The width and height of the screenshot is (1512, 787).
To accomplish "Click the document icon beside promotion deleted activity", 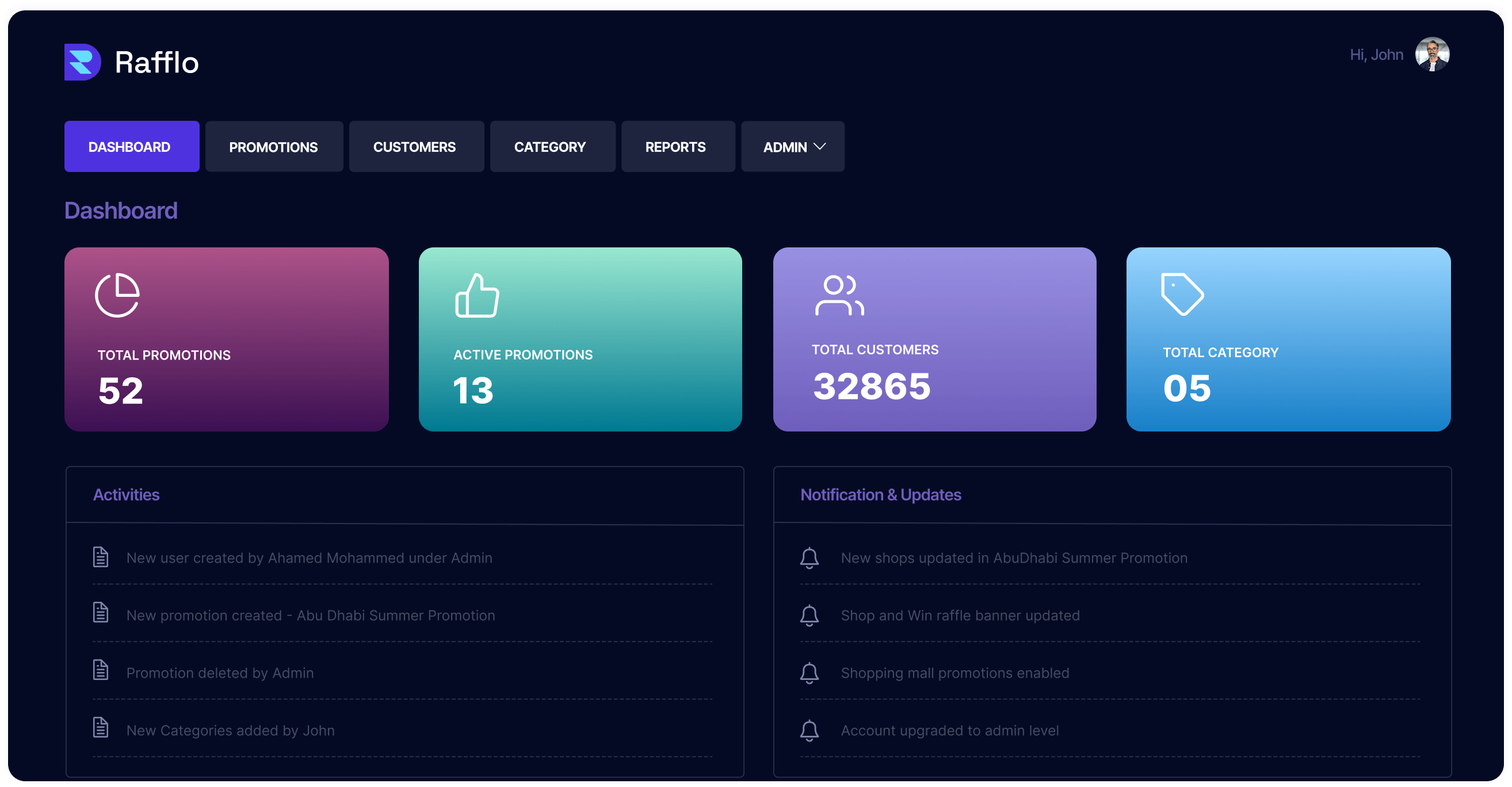I will 100,672.
